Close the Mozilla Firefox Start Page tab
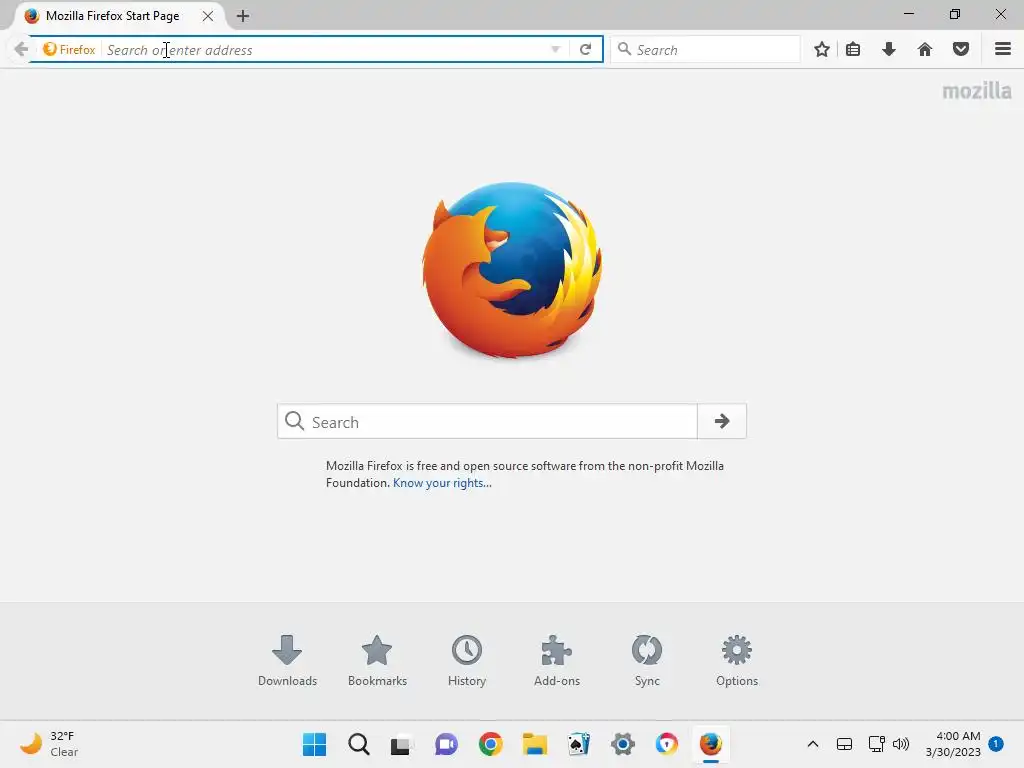1024x768 pixels. click(208, 16)
